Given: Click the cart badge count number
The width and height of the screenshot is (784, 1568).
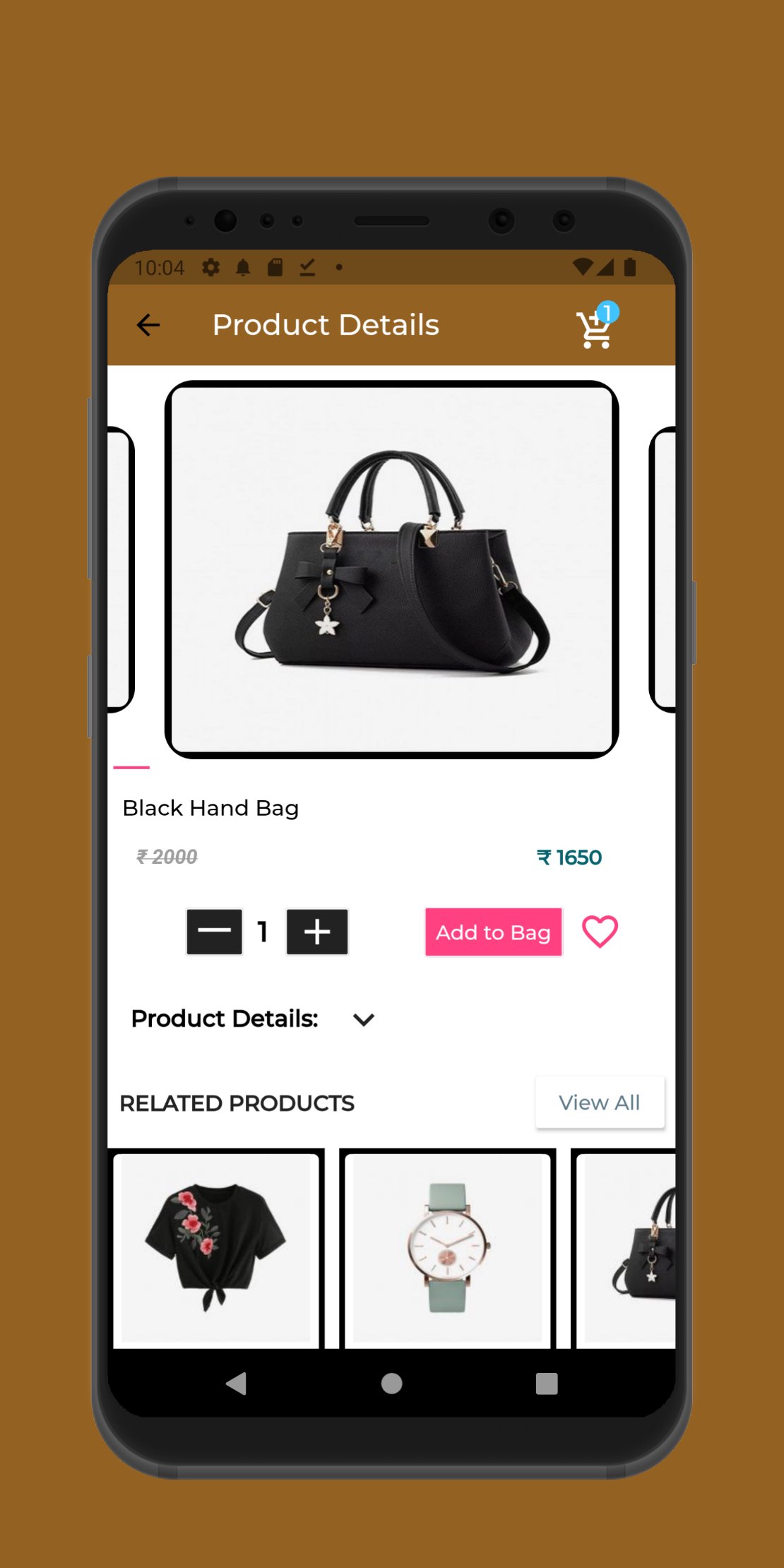Looking at the screenshot, I should pos(607,312).
